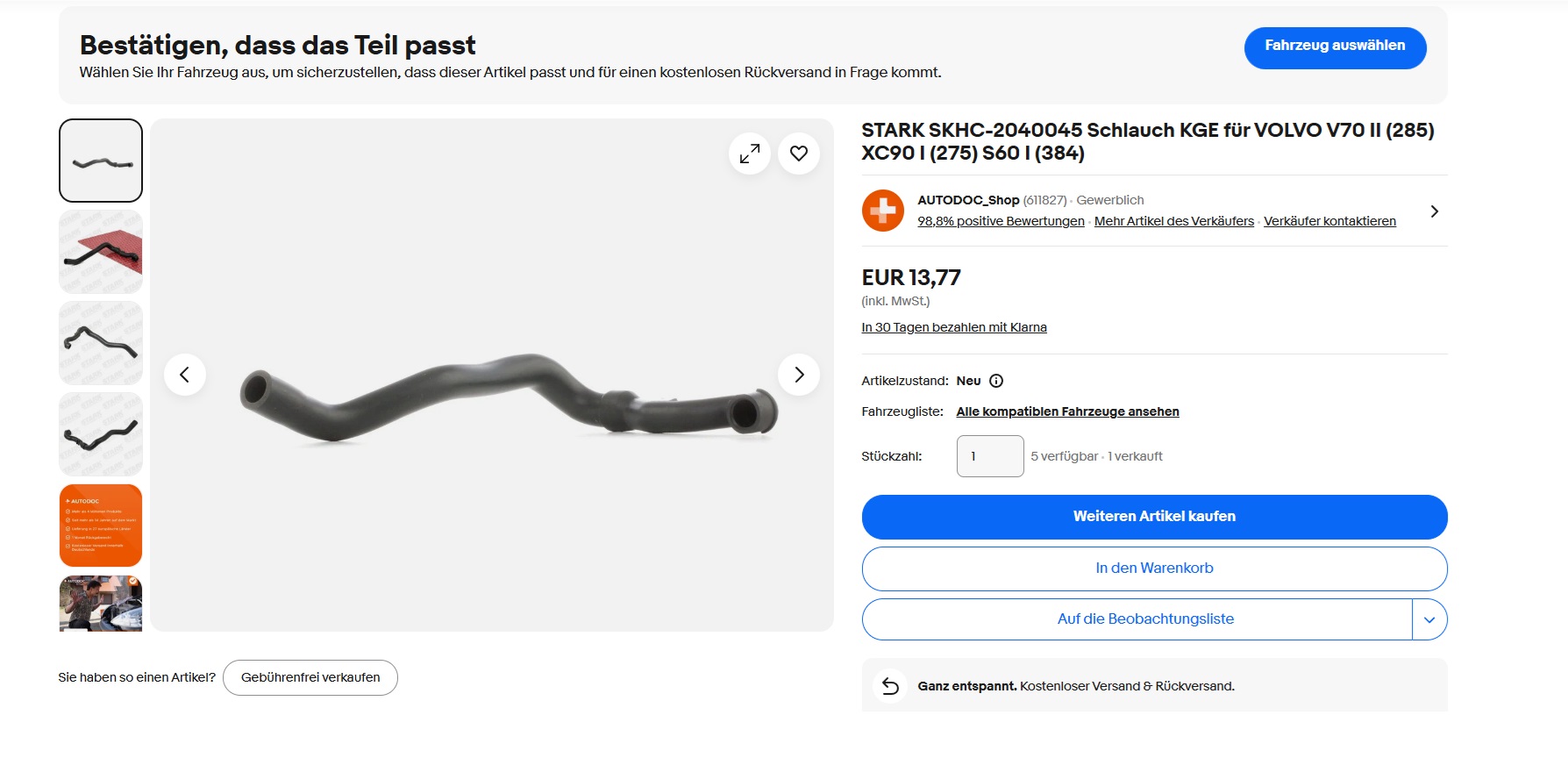The height and width of the screenshot is (758, 1568).
Task: Open the Klarna 30-day payment link
Action: pos(954,327)
